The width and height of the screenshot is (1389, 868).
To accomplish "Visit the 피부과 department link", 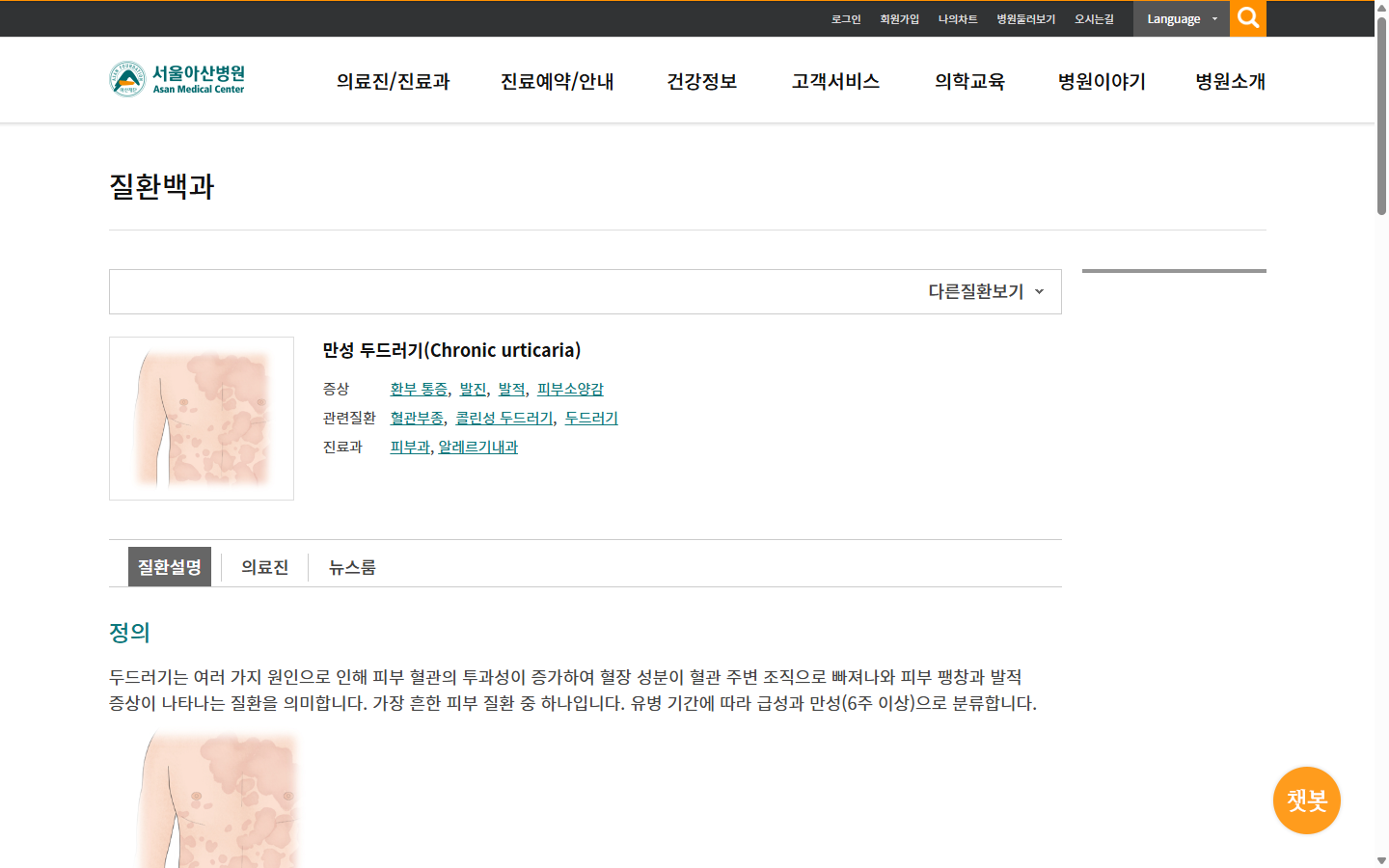I will pos(410,447).
